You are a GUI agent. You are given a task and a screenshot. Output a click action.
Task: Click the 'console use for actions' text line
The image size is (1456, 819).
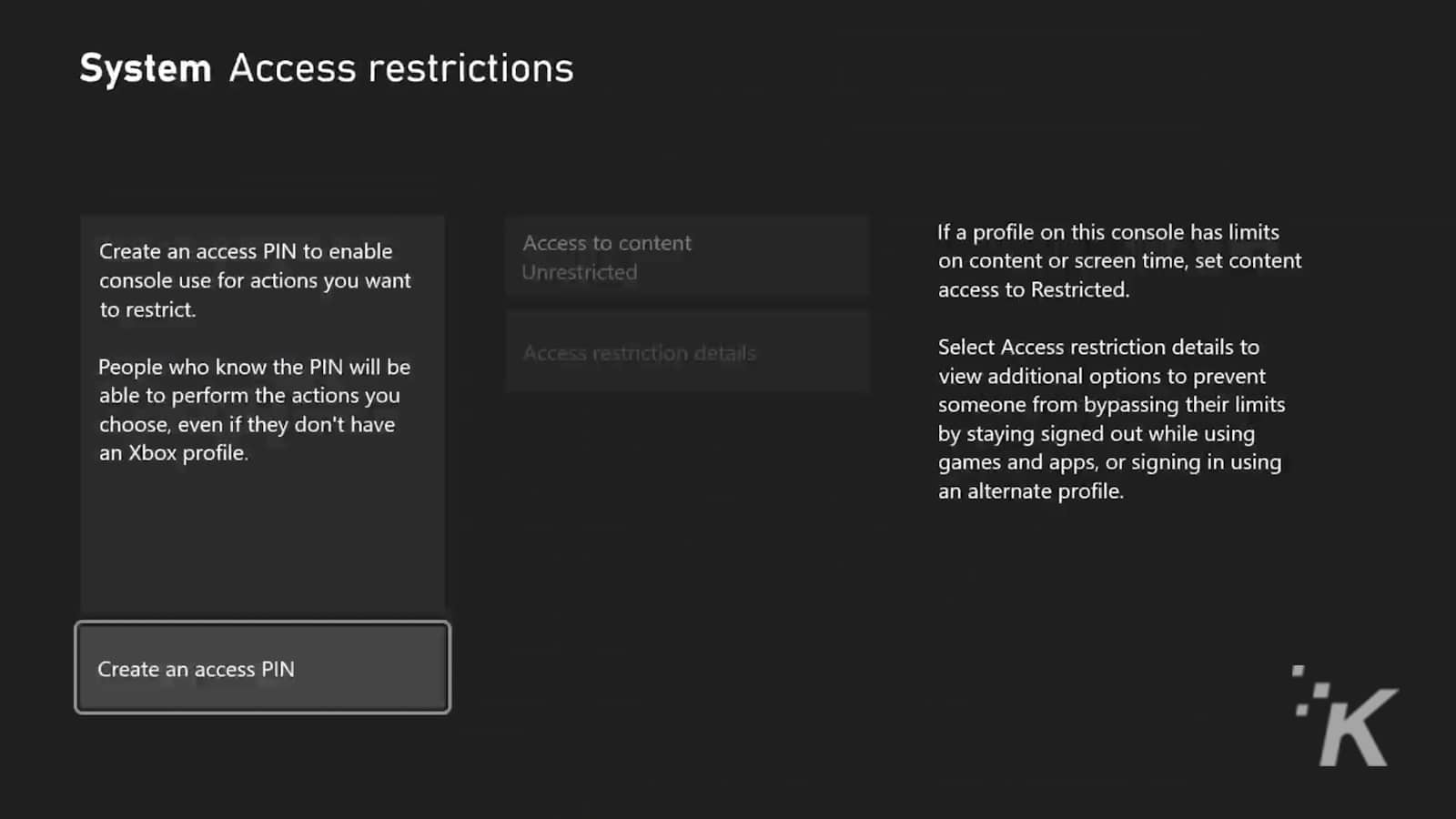[x=255, y=280]
